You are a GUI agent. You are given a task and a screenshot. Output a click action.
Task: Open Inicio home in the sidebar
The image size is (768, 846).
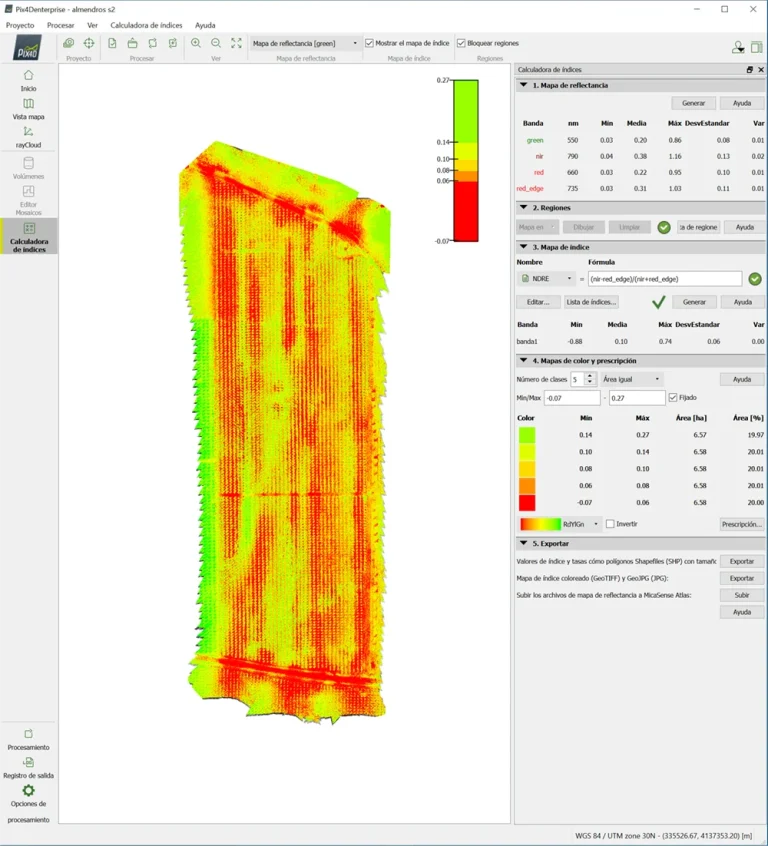click(x=29, y=80)
